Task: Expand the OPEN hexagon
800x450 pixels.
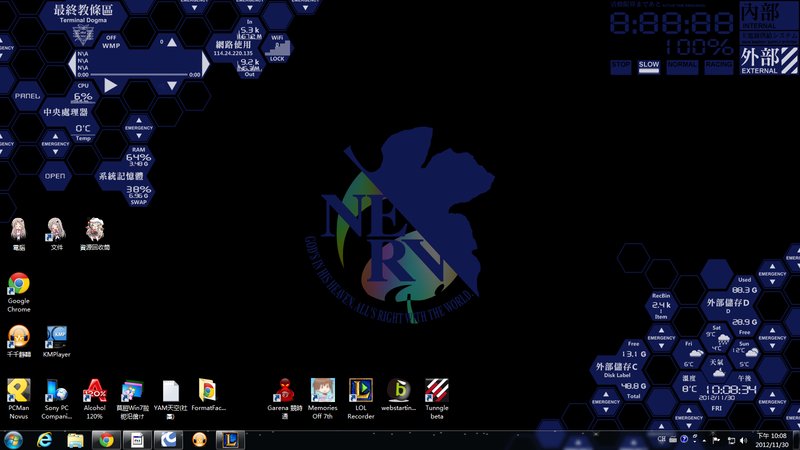Action: 55,176
